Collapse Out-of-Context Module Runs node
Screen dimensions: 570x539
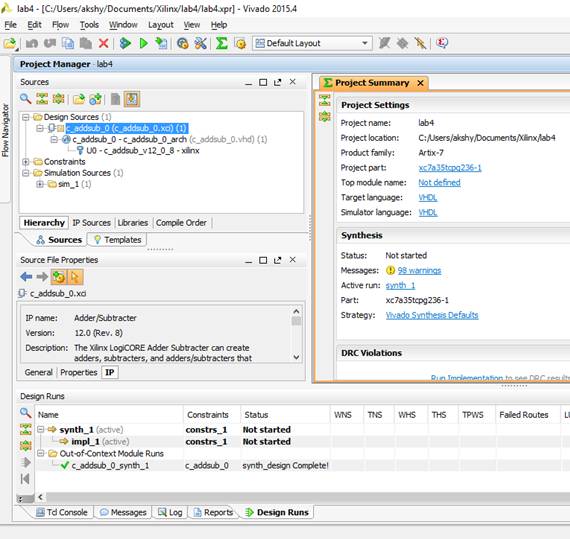pos(41,454)
